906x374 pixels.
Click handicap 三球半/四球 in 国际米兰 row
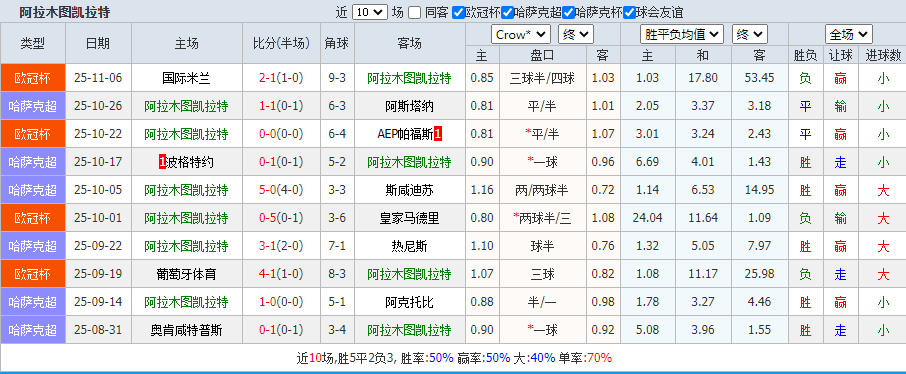(x=543, y=78)
